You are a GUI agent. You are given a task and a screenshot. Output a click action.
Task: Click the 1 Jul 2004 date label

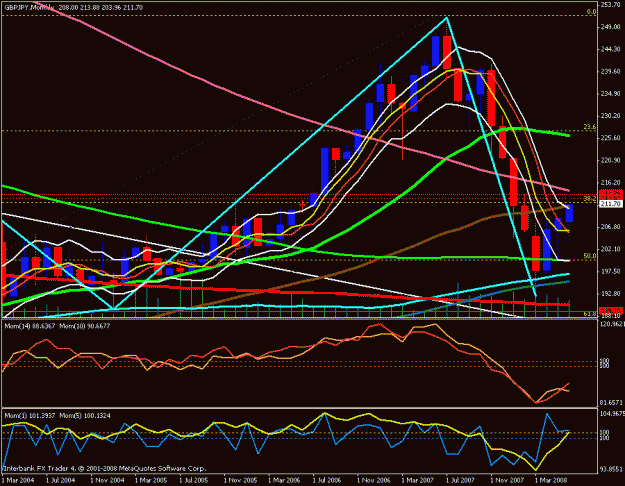[x=61, y=480]
